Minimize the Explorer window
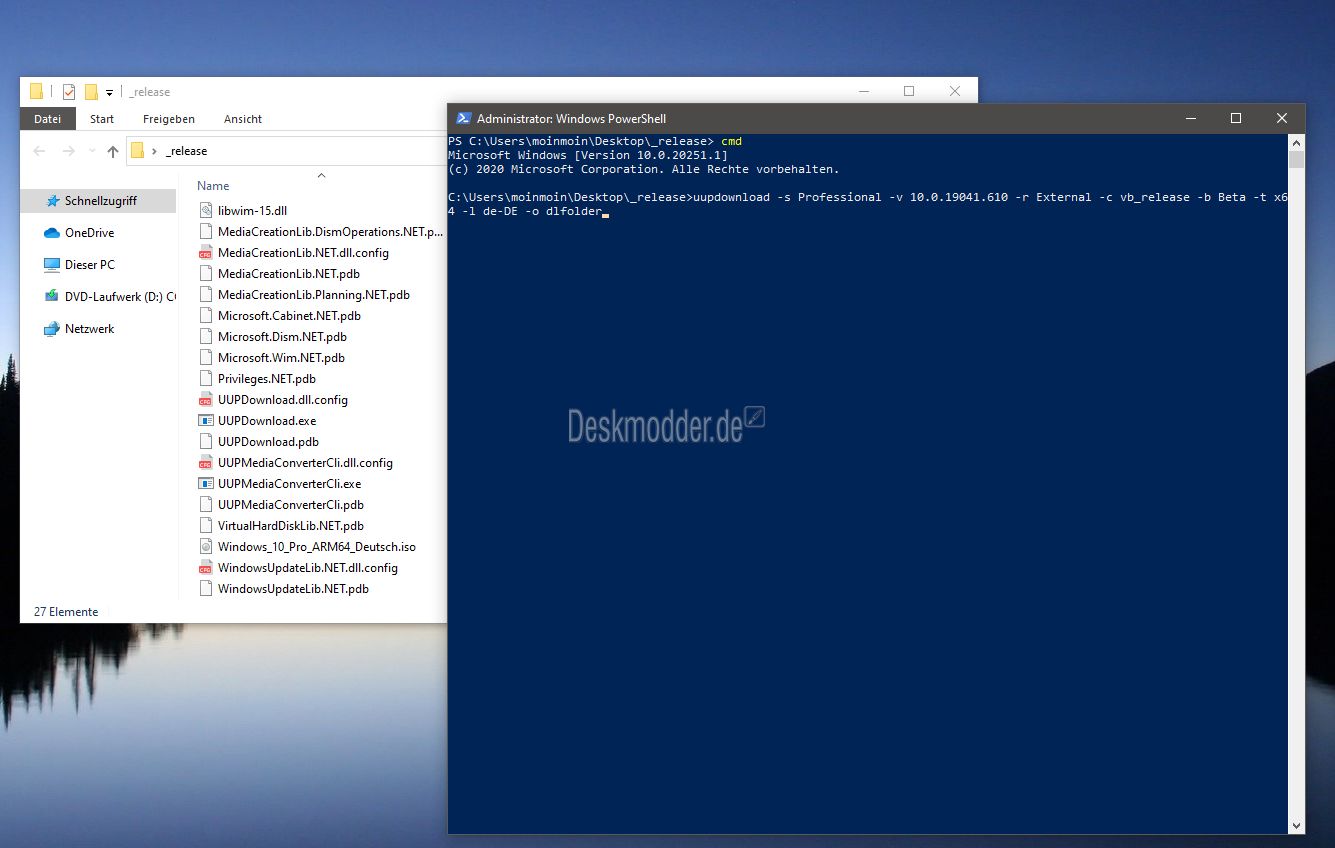The width and height of the screenshot is (1335, 848). pos(863,91)
